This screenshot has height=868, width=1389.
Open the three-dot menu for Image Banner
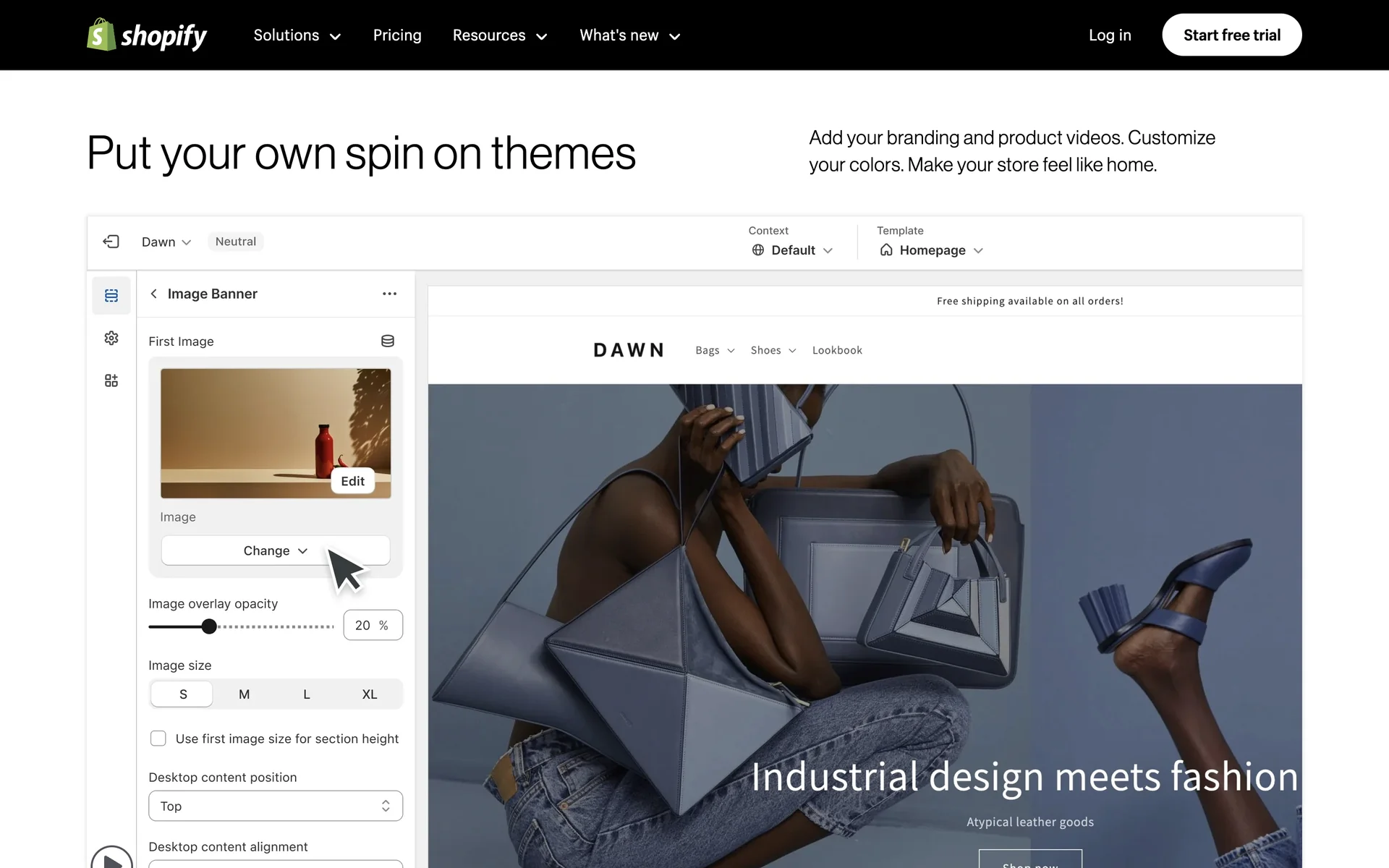[x=389, y=294]
